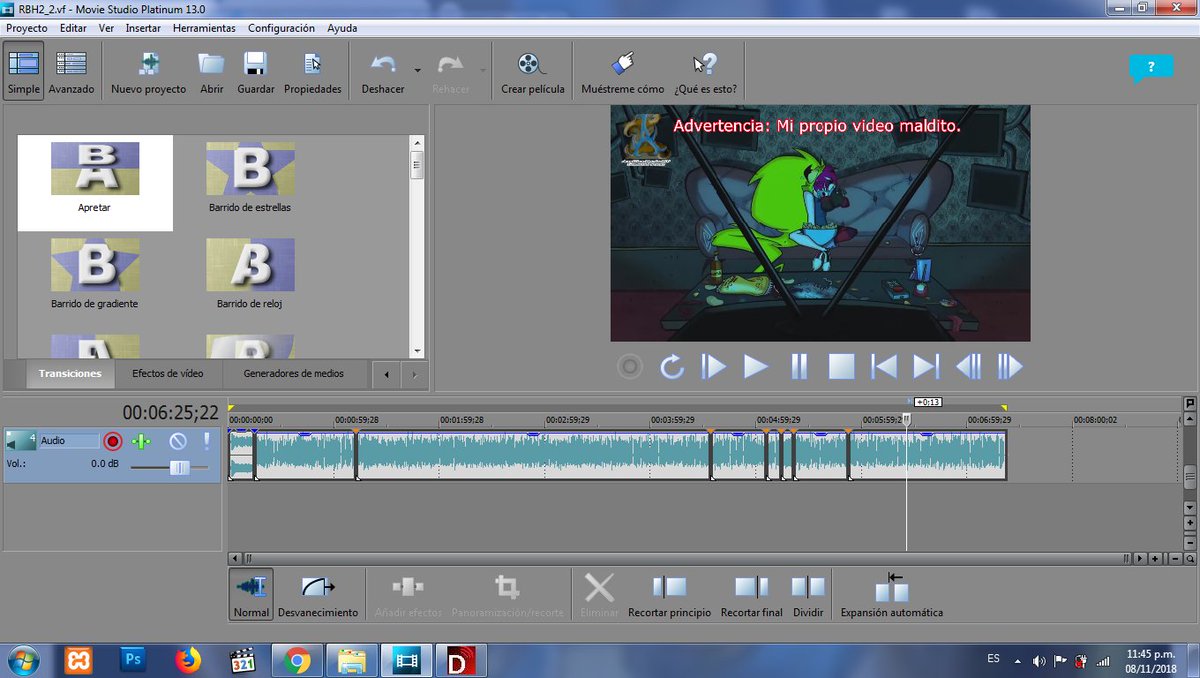Click the preview Play button

click(x=756, y=367)
